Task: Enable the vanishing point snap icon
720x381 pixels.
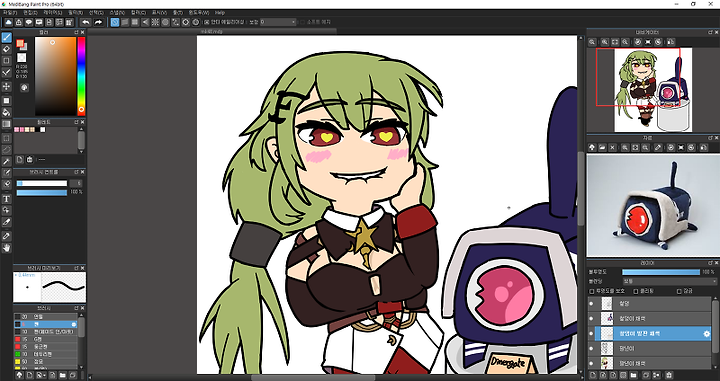Action: pos(145,22)
